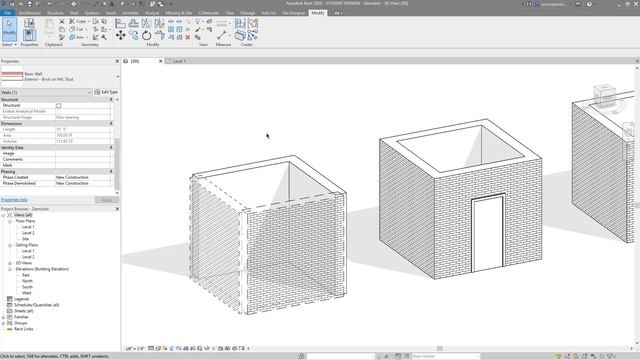Switch to the Manage ribbon tab
The image size is (640, 360).
247,13
